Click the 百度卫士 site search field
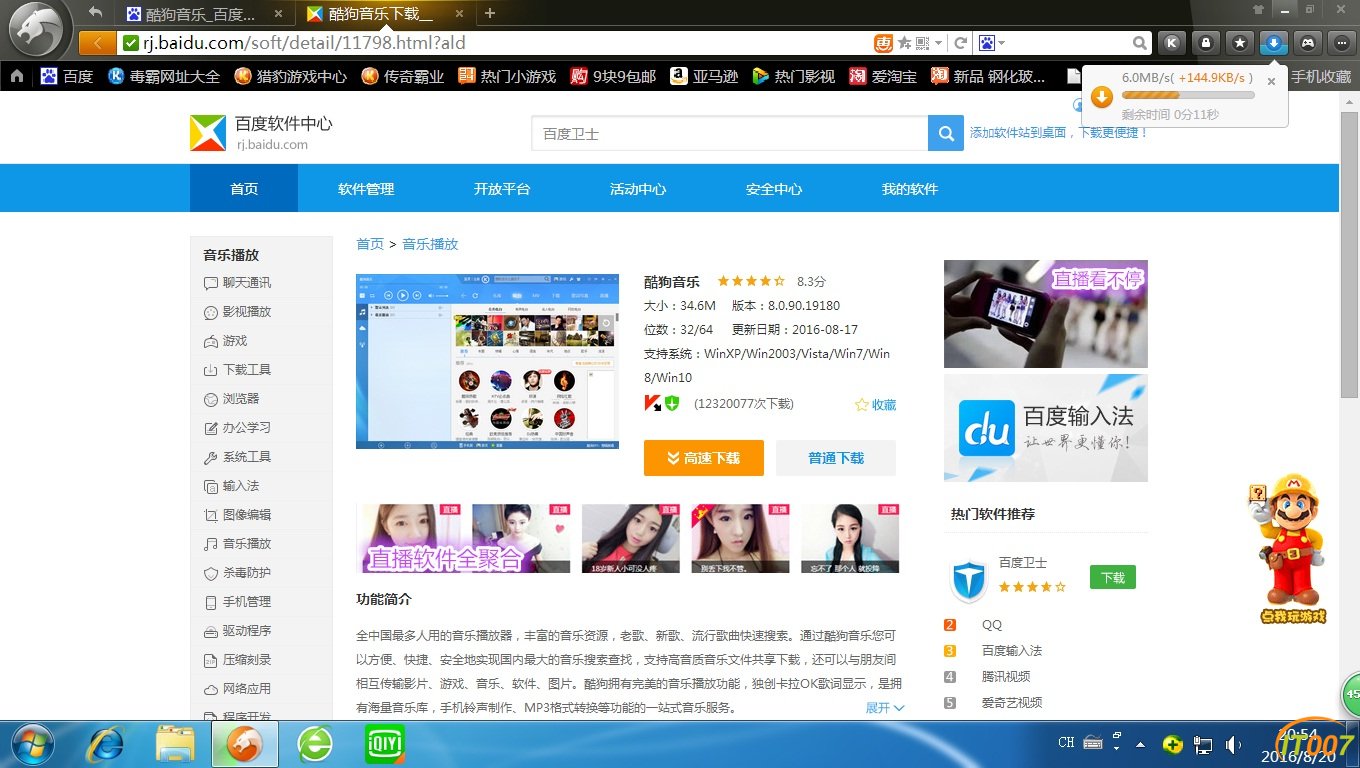1360x768 pixels. 730,133
